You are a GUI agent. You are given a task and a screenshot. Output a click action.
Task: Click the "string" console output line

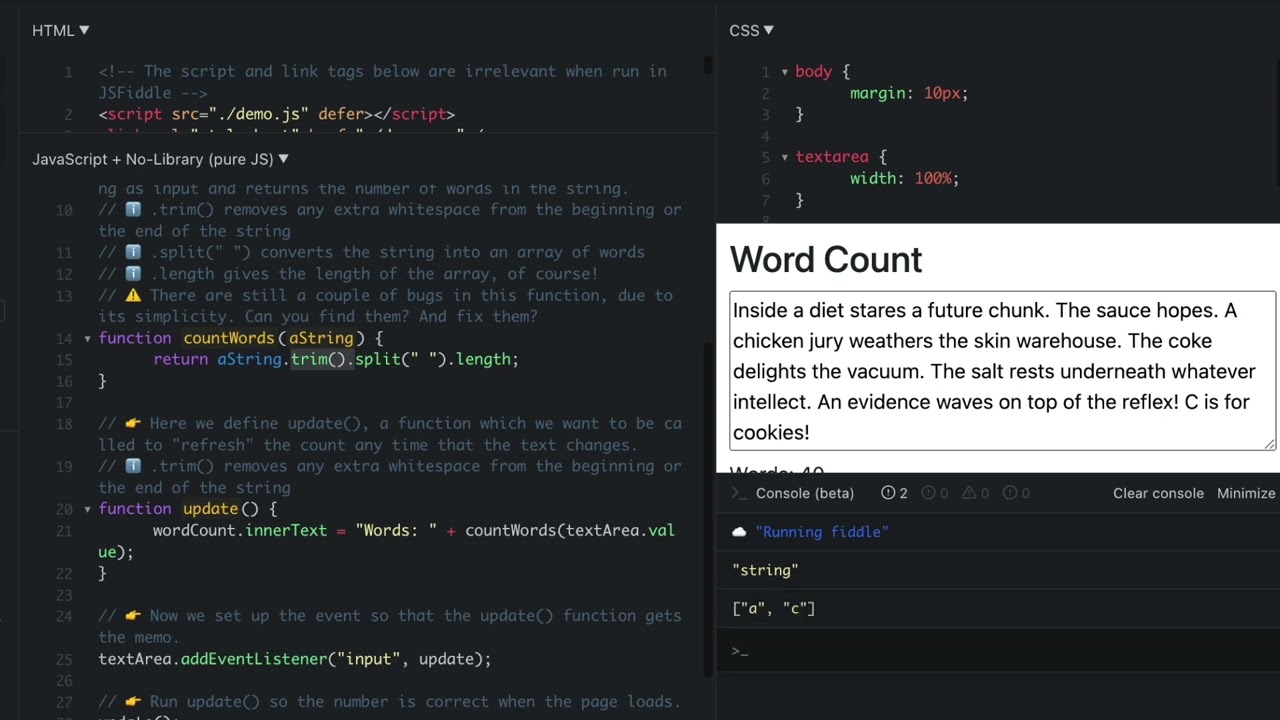(765, 570)
